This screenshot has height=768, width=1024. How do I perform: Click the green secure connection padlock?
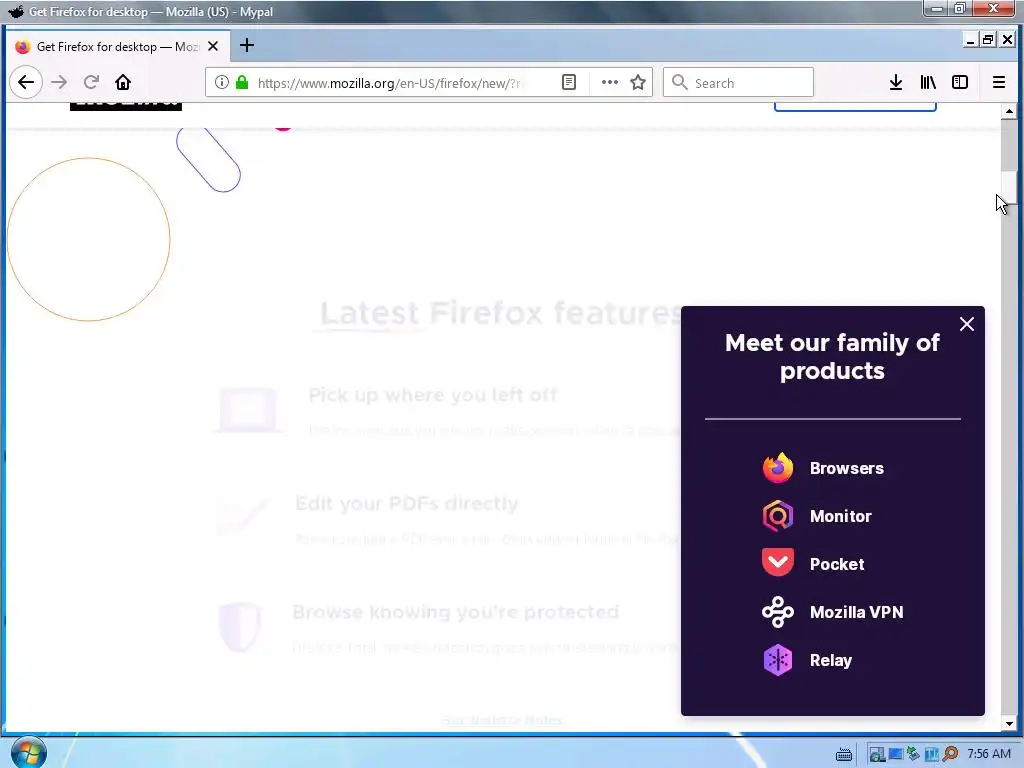coord(242,82)
